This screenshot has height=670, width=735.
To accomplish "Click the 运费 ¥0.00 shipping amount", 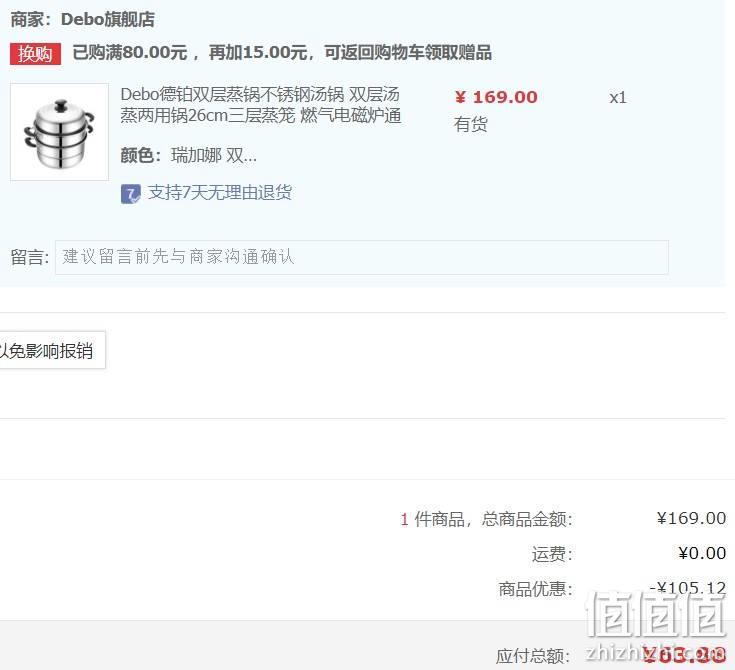I will coord(702,553).
